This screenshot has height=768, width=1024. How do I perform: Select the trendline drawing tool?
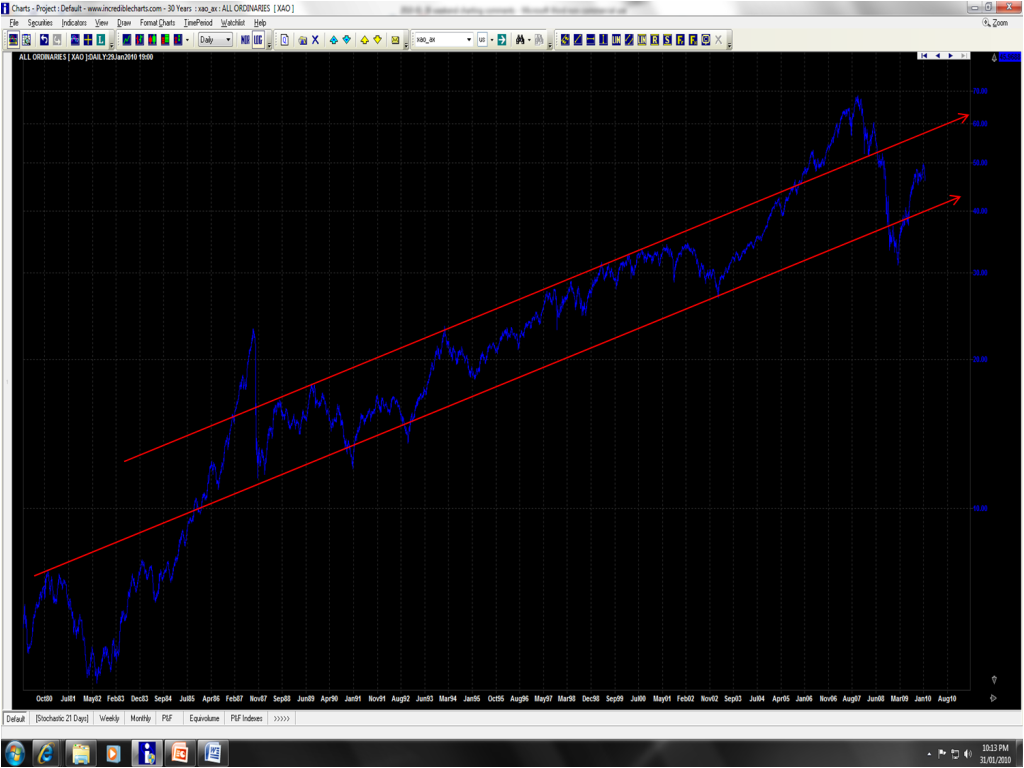[x=578, y=40]
